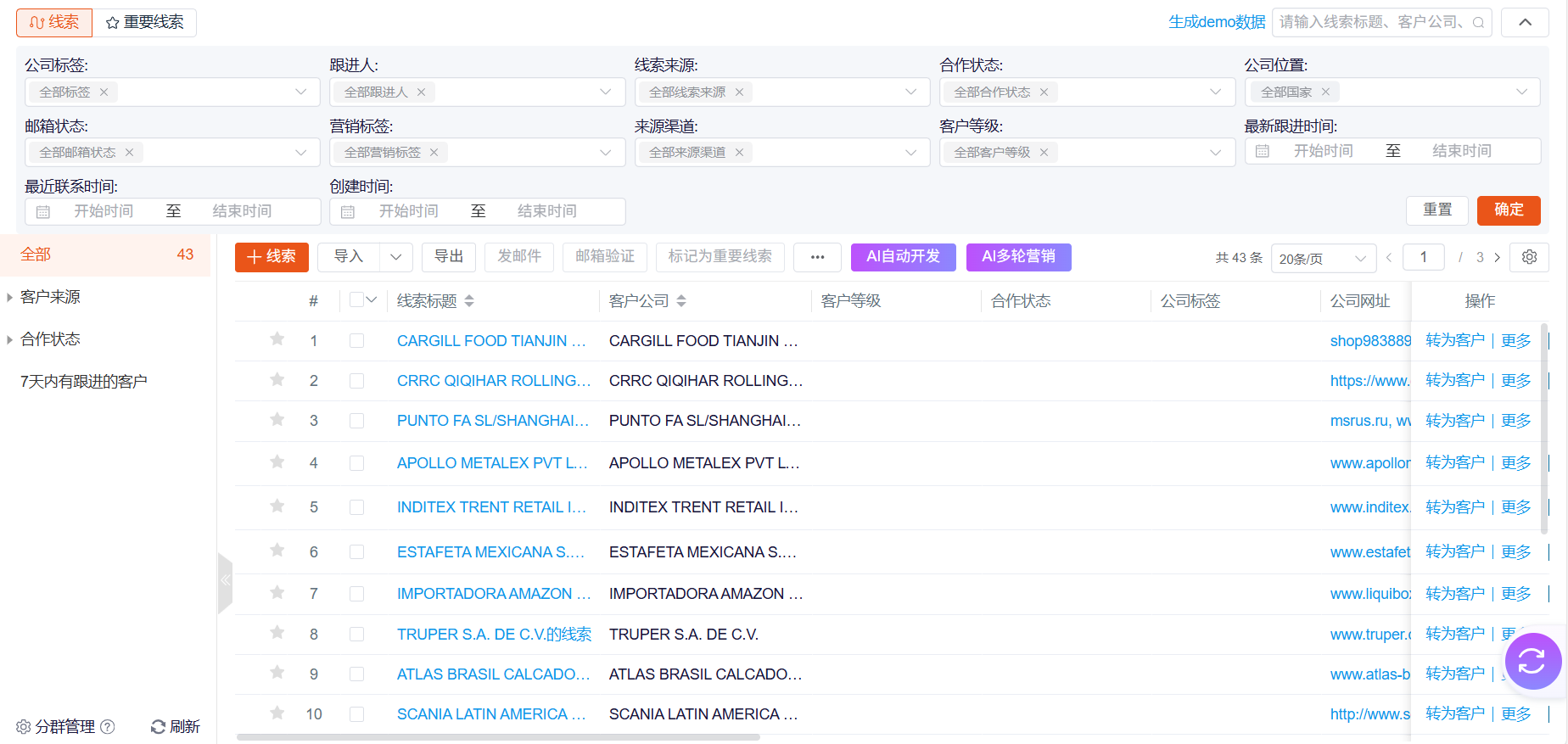Select 7天内有跟进的客户 group
The image size is (1568, 744).
pos(83,382)
